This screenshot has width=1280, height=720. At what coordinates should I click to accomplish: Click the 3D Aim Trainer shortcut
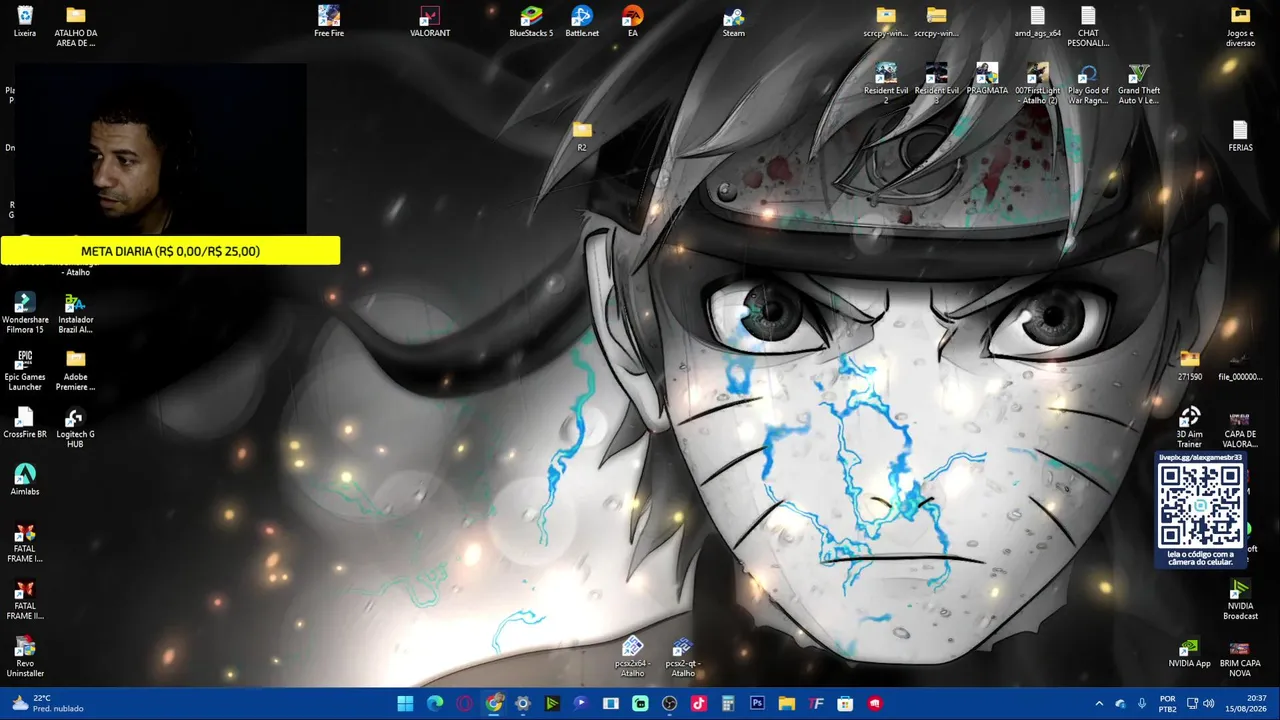pyautogui.click(x=1189, y=427)
